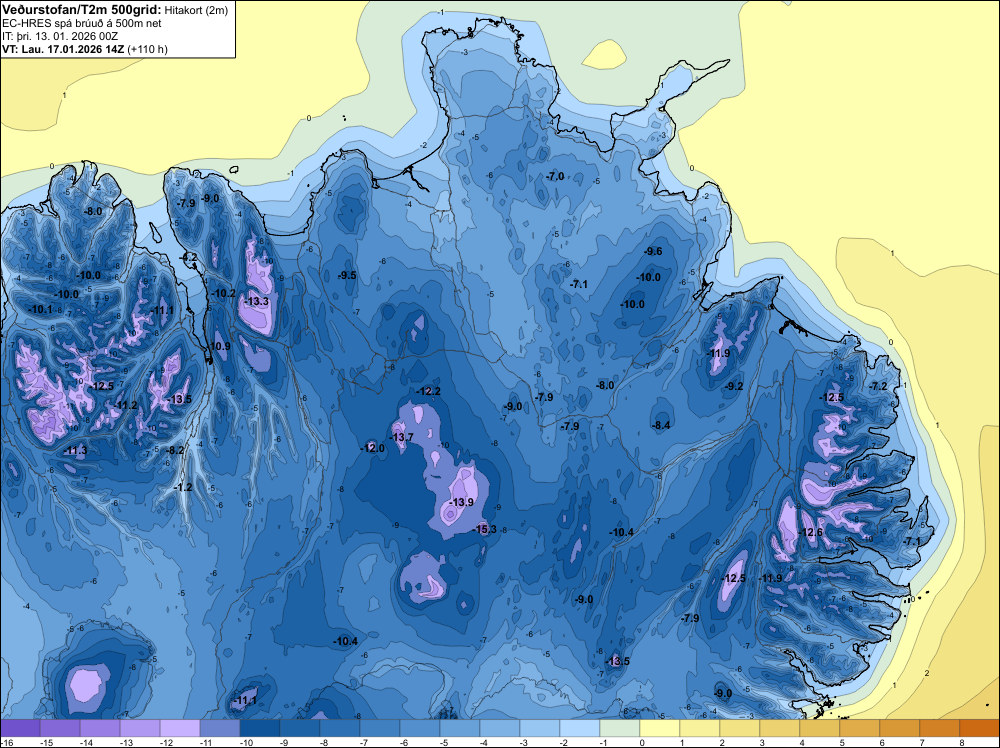This screenshot has width=1000, height=748.
Task: Click the -10.1 temperature value
Action: pyautogui.click(x=41, y=309)
